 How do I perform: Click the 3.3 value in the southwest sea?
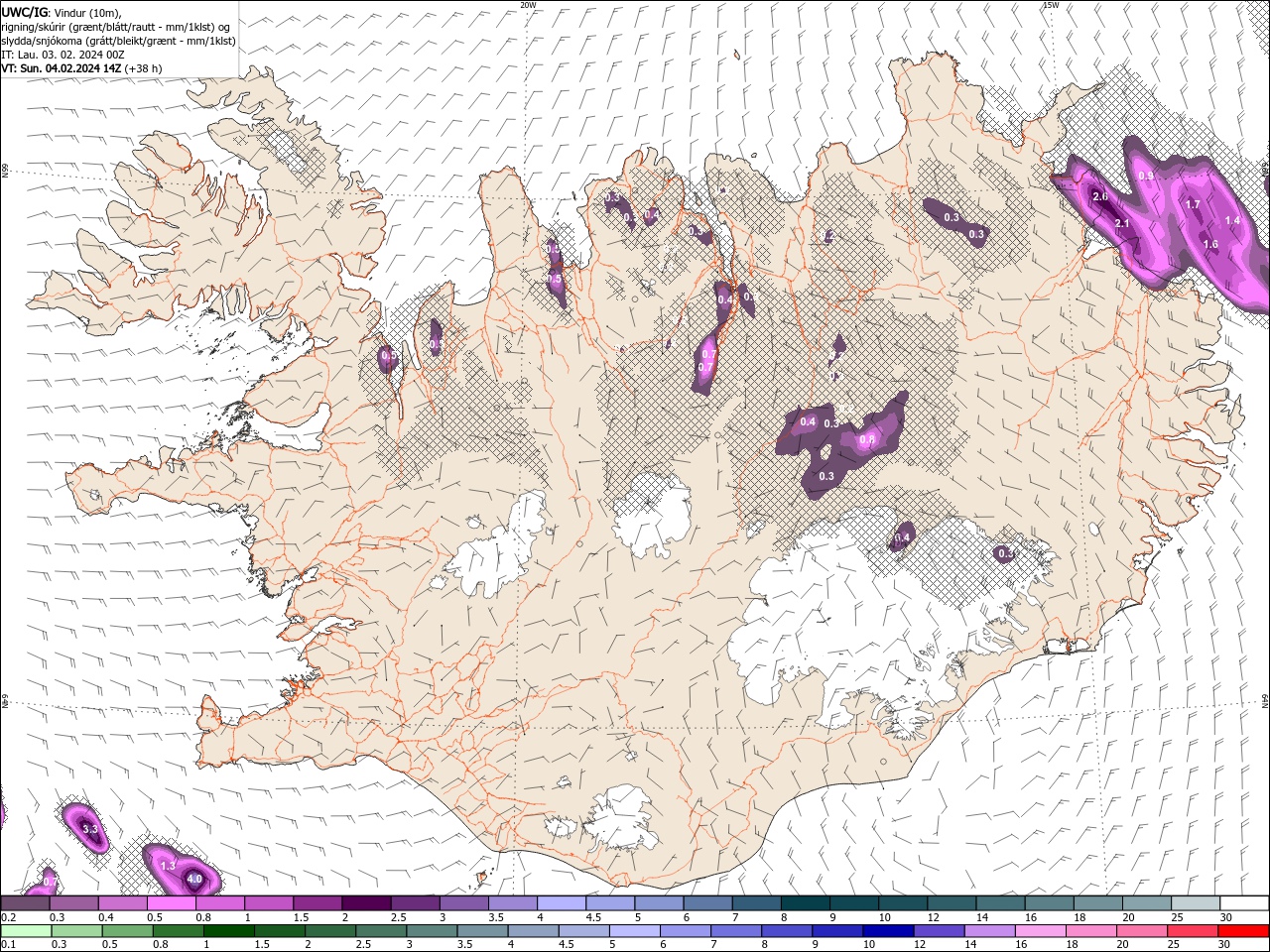(x=89, y=829)
